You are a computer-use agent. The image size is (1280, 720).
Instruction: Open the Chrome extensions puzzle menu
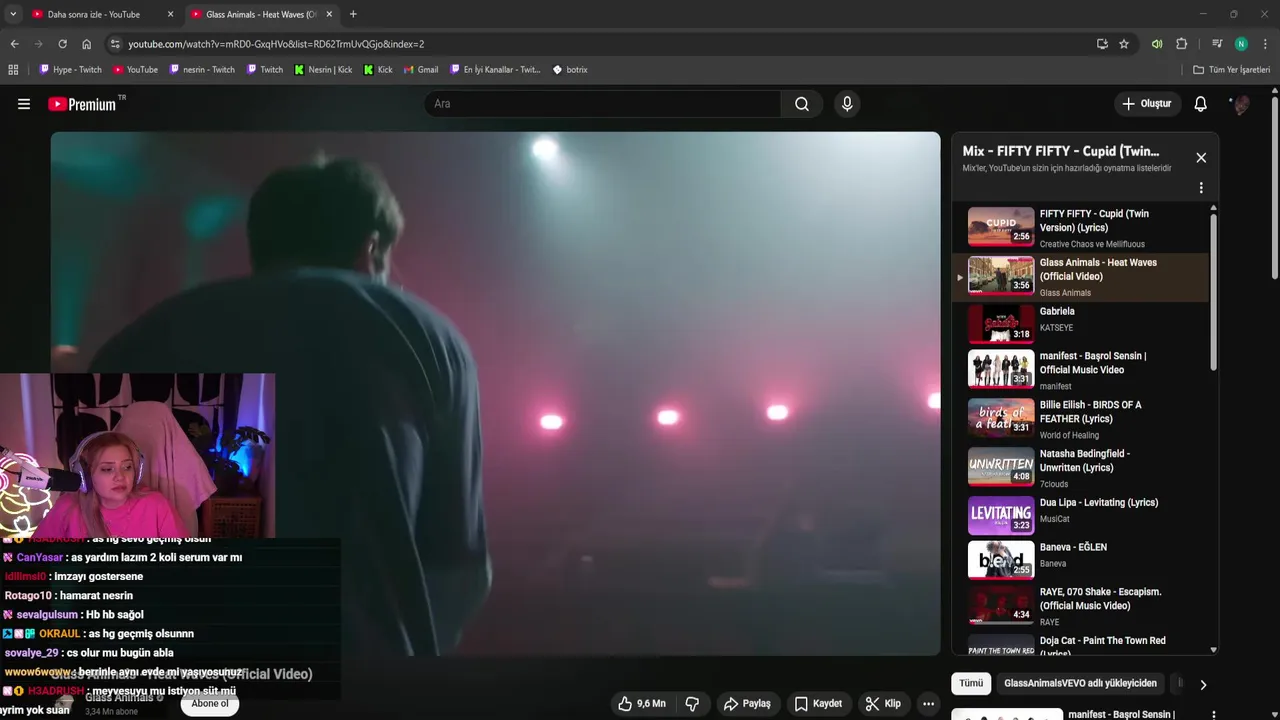click(1182, 44)
